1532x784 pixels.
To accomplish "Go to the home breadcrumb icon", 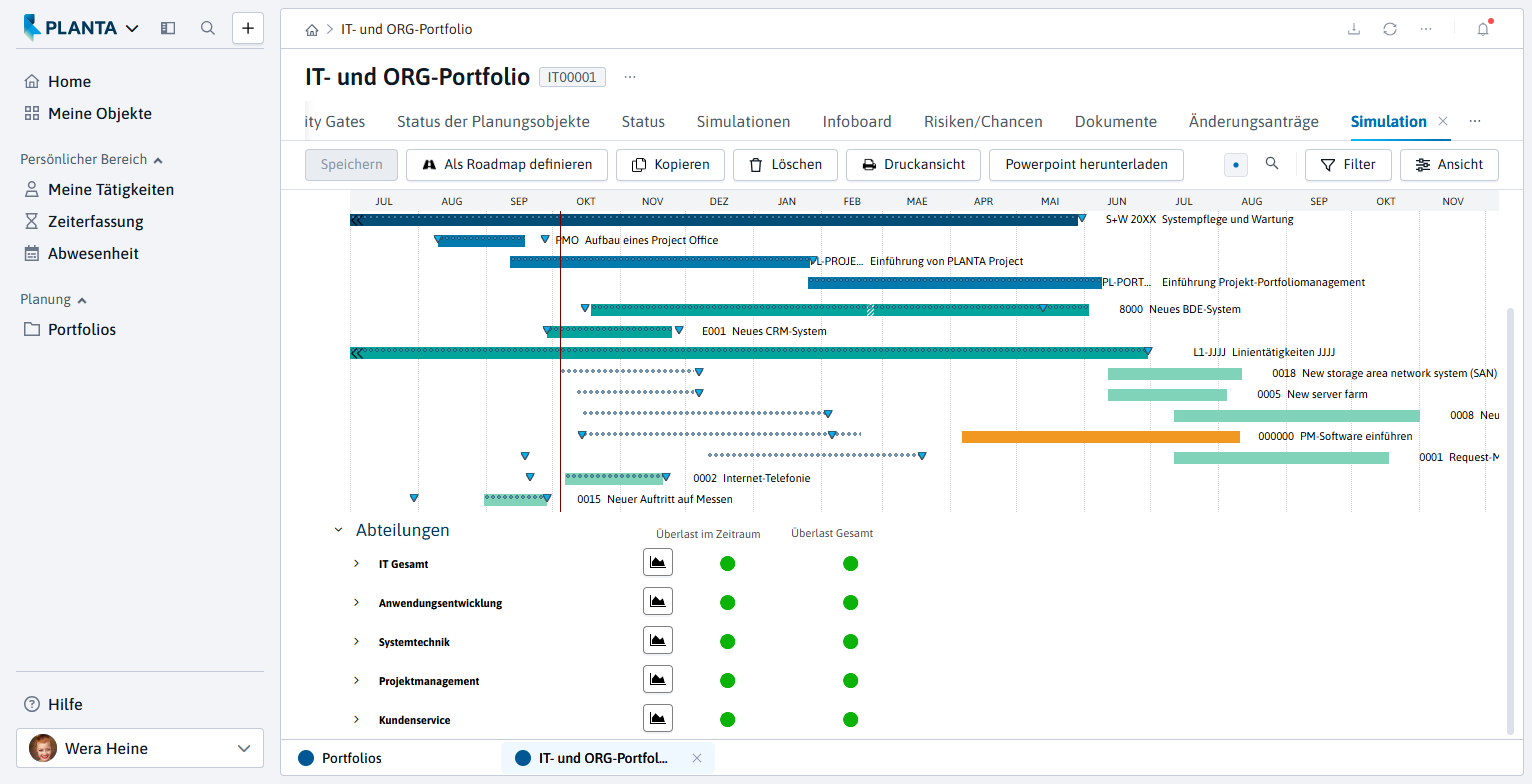I will pos(312,30).
